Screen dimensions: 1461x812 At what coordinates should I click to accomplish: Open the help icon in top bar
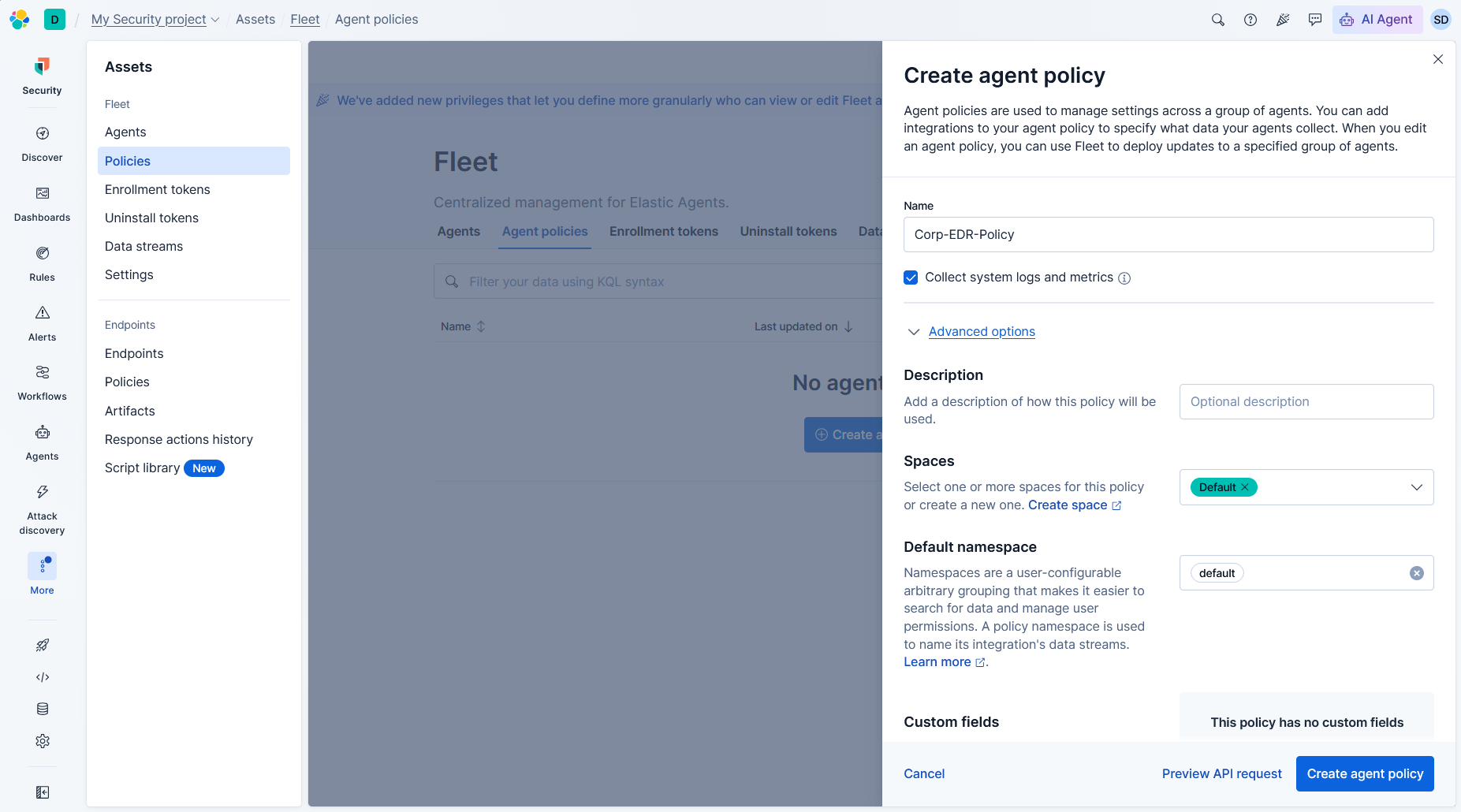coord(1250,20)
